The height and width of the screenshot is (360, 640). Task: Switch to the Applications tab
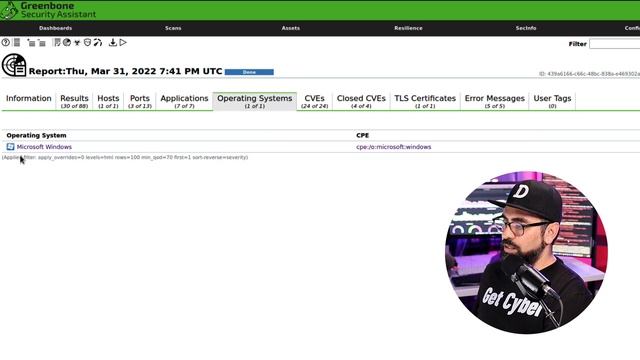184,101
